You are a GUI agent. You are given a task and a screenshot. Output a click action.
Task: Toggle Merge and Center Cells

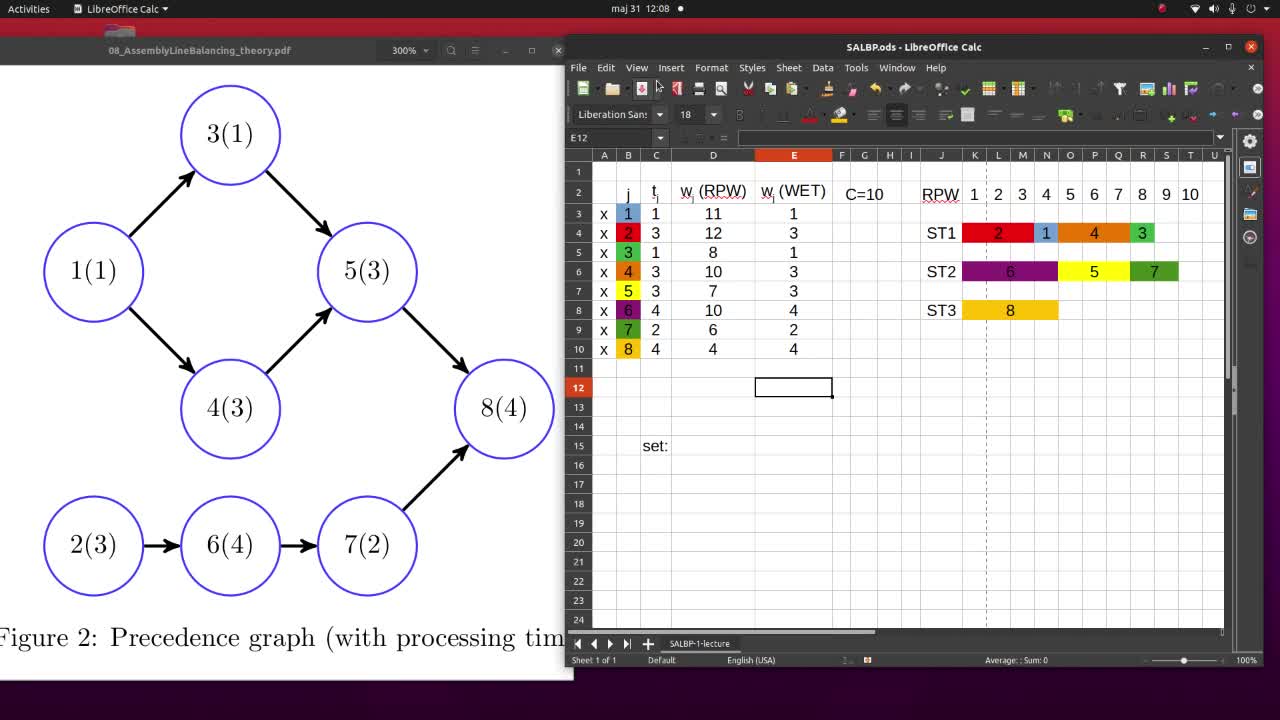tap(967, 115)
